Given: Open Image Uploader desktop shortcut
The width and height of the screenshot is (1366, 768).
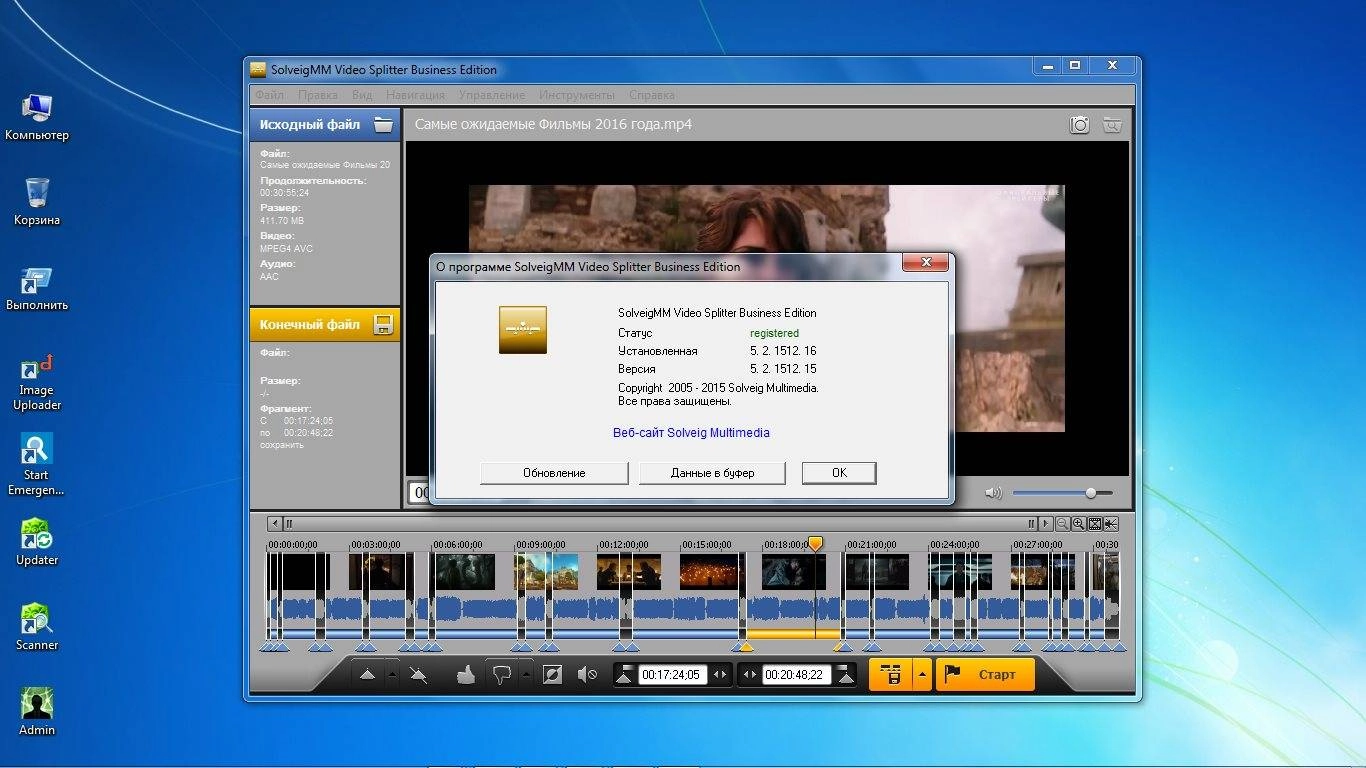Looking at the screenshot, I should pos(37,381).
